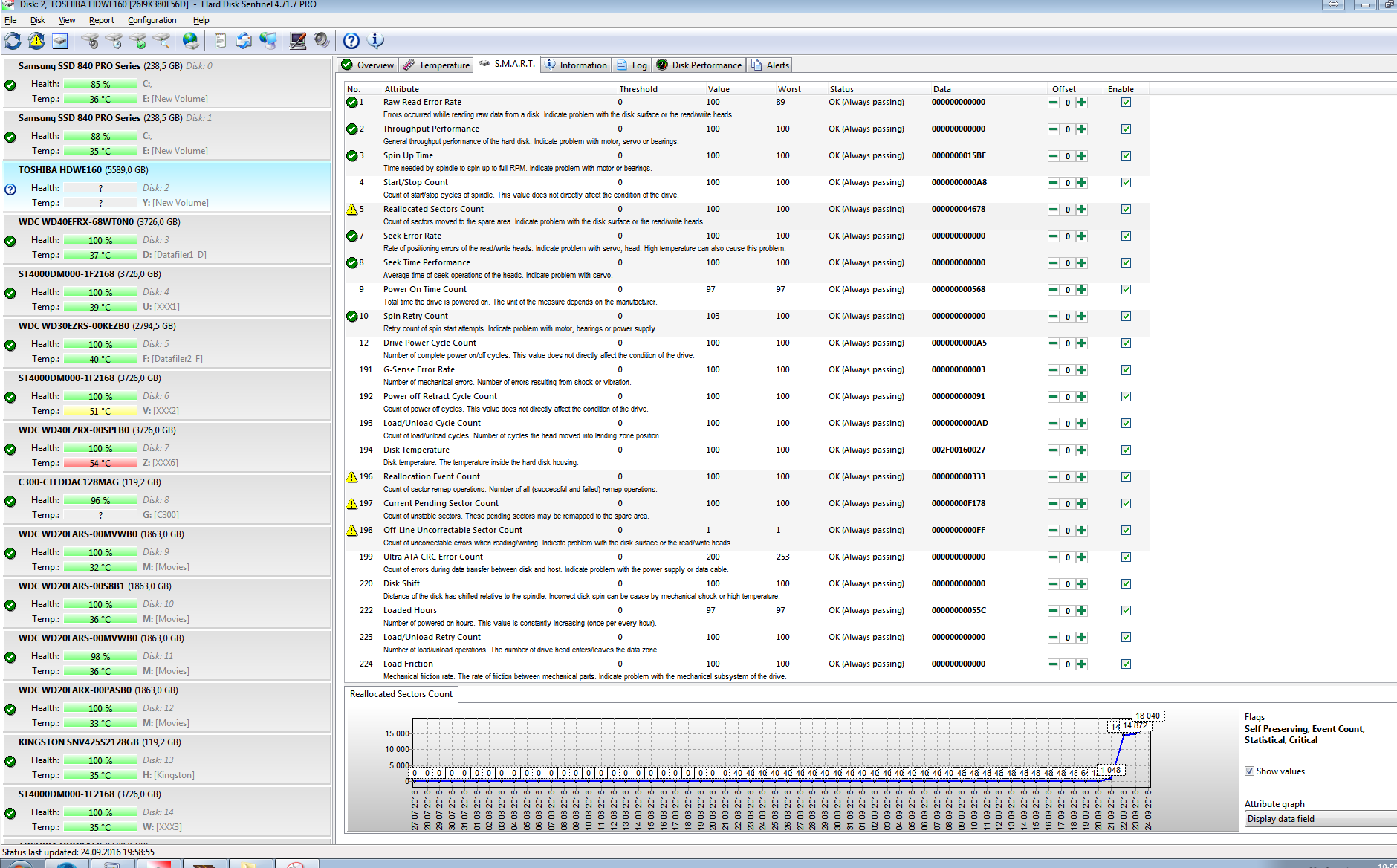1397x868 pixels.
Task: Click the disk with green checkmark icon
Action: click(x=138, y=41)
